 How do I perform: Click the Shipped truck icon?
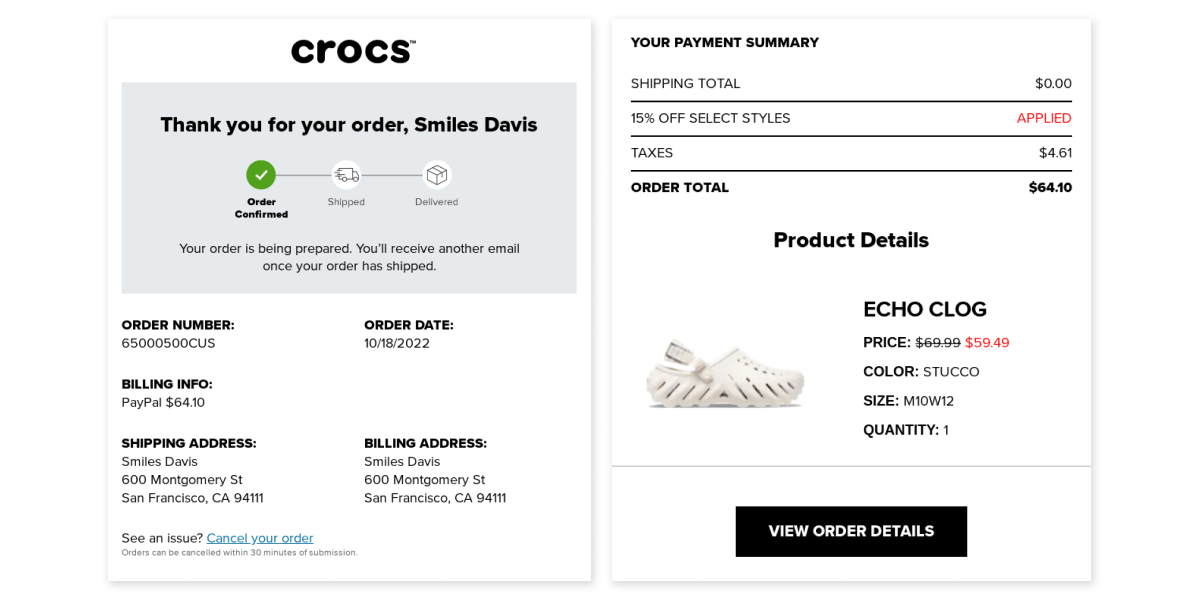coord(346,175)
